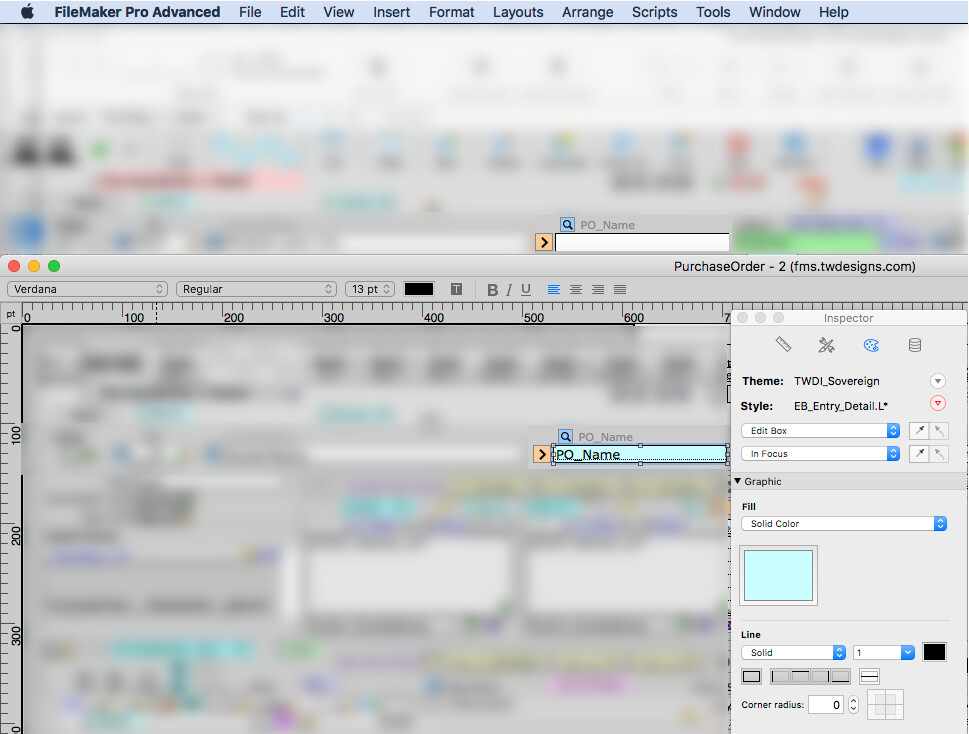969x734 pixels.
Task: Open the FileMaker Pro Advanced application menu
Action: (137, 12)
